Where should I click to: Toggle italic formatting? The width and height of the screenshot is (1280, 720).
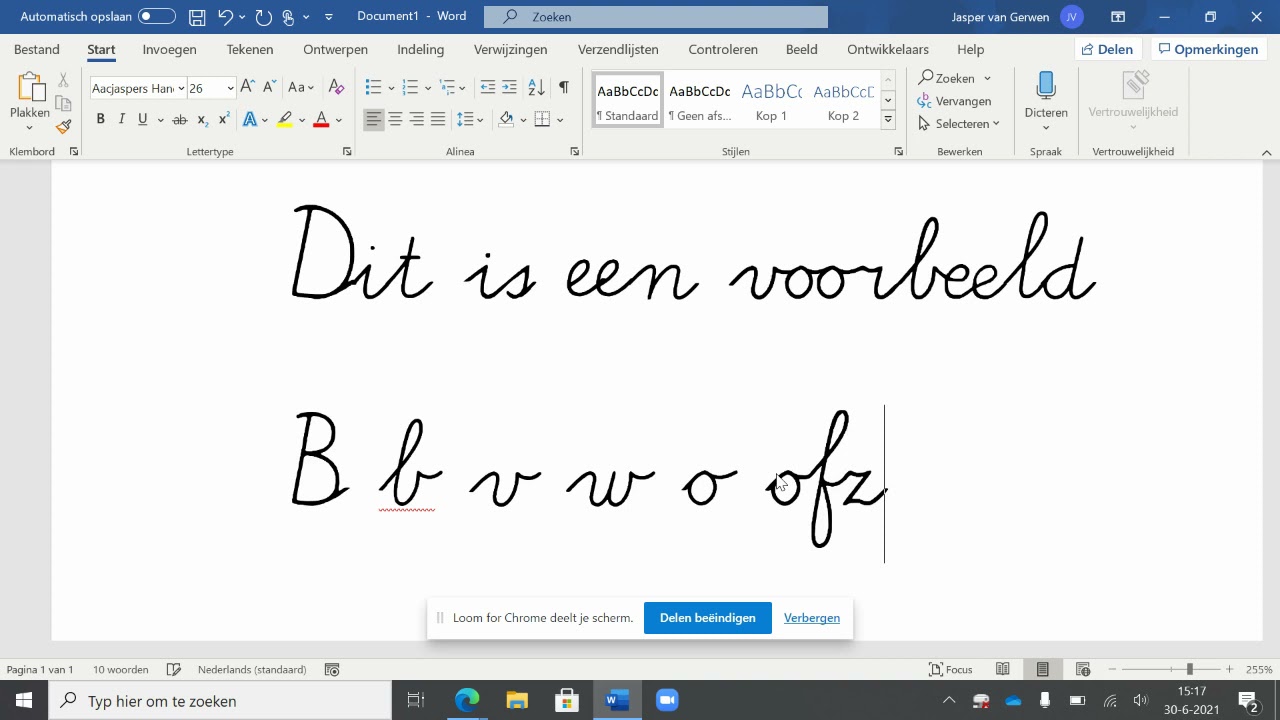click(x=122, y=119)
